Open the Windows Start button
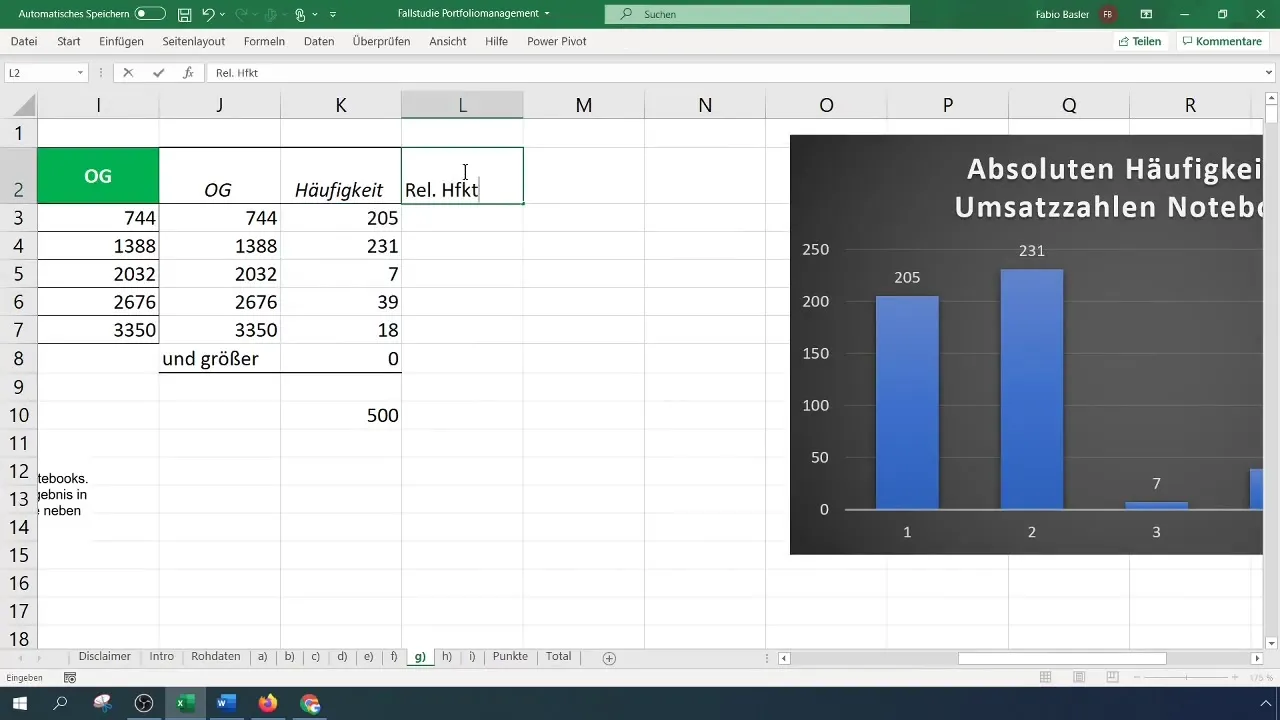Screen dimensions: 1280x720 (19, 704)
